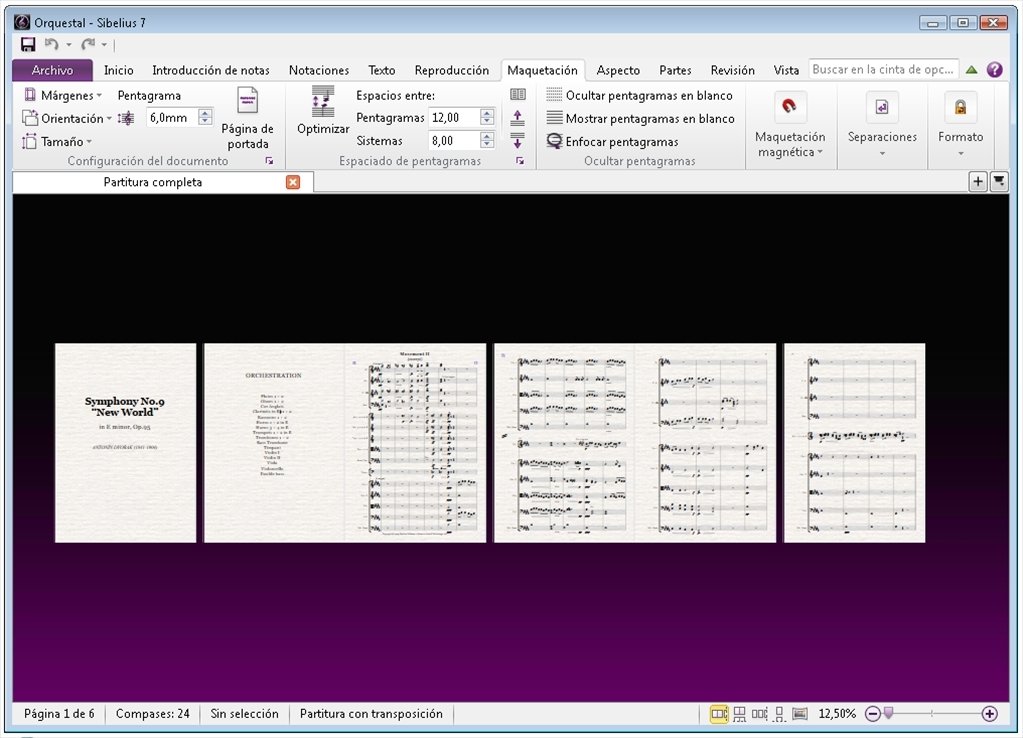Click the page-columns icon above the spacing arrows

coord(518,95)
